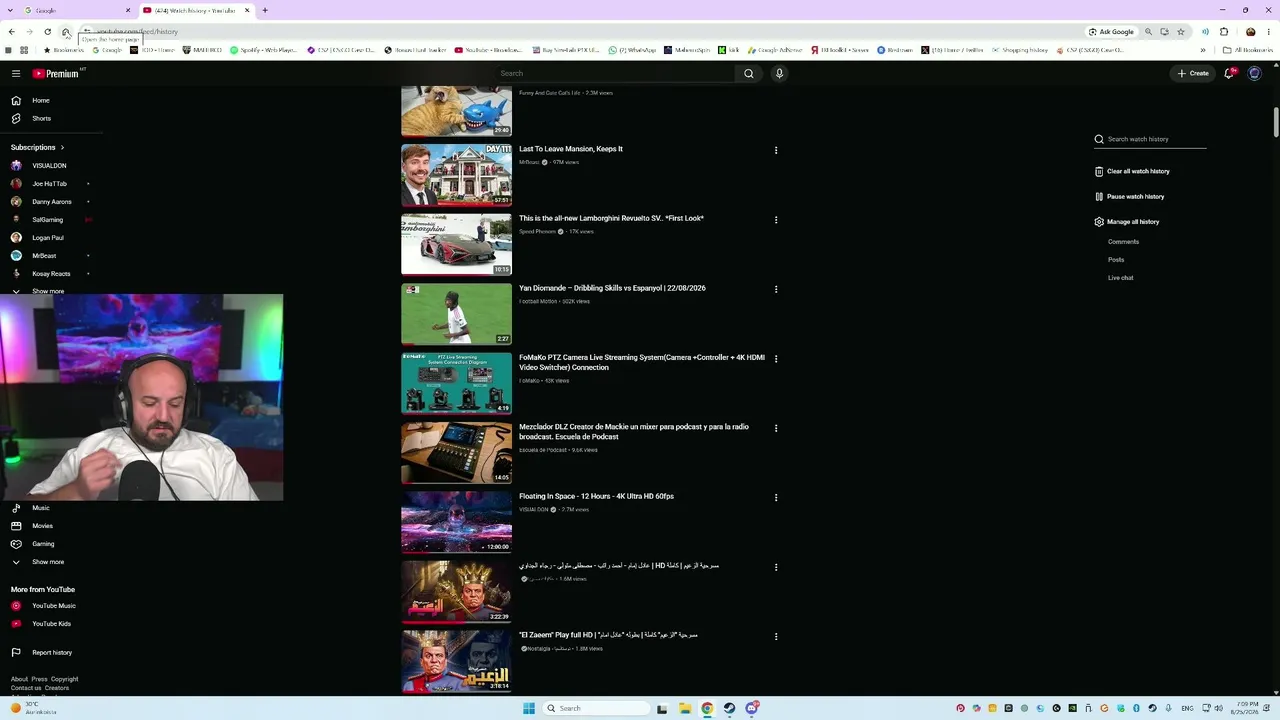The width and height of the screenshot is (1280, 720).
Task: Open a new browser tab
Action: (x=265, y=10)
